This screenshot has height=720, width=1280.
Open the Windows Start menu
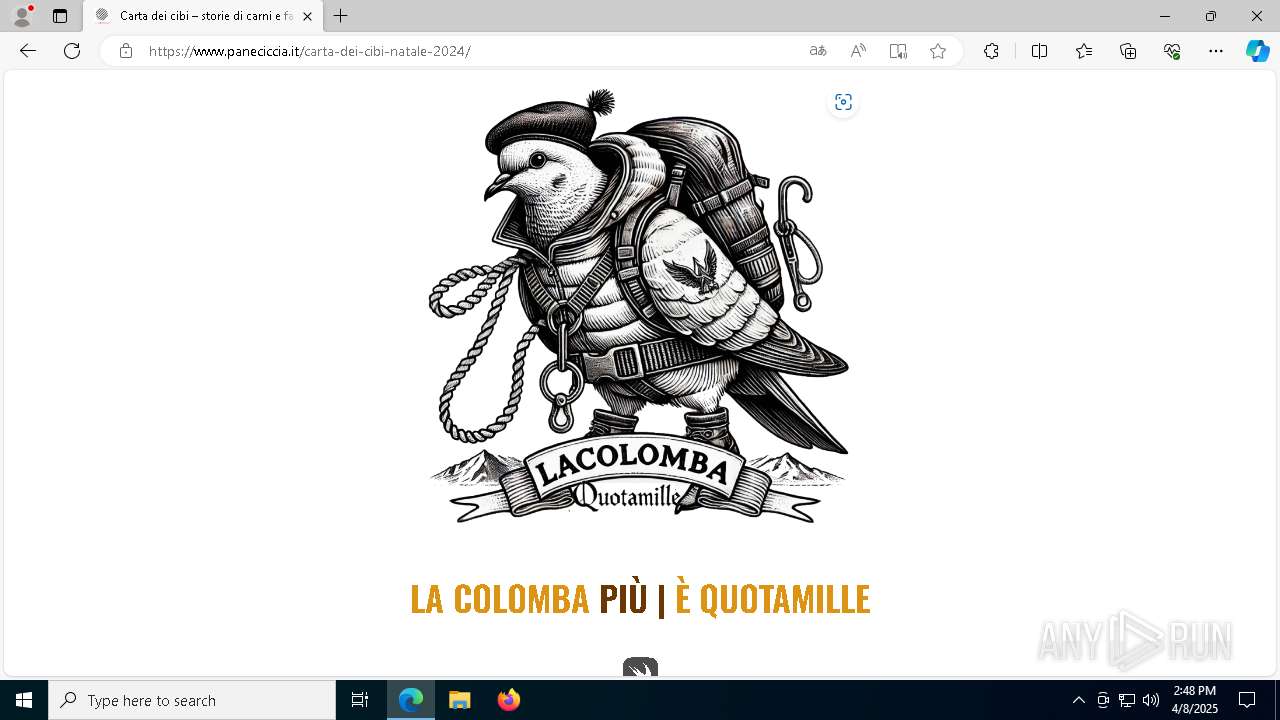pyautogui.click(x=24, y=700)
